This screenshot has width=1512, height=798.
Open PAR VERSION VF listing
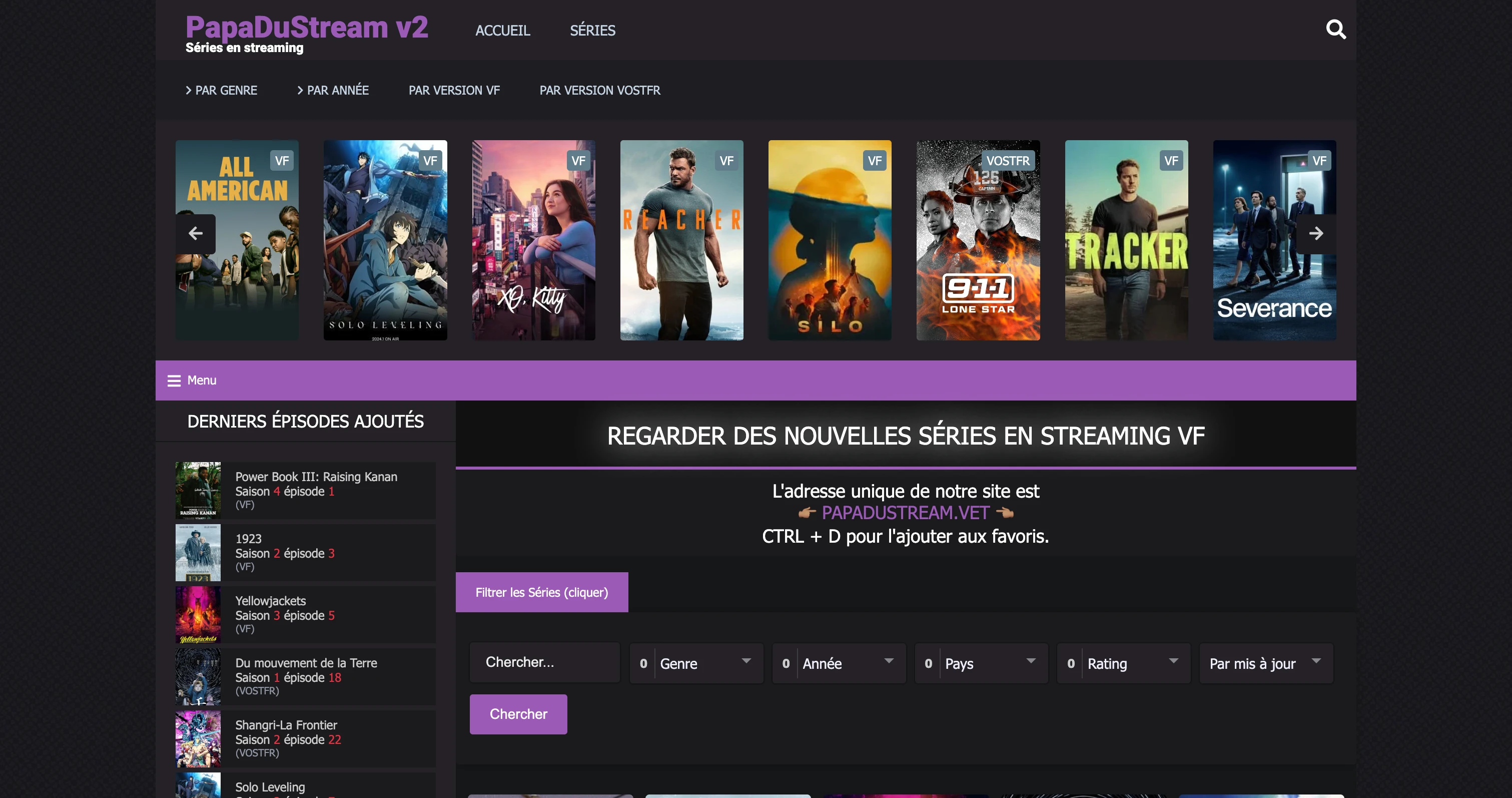454,91
